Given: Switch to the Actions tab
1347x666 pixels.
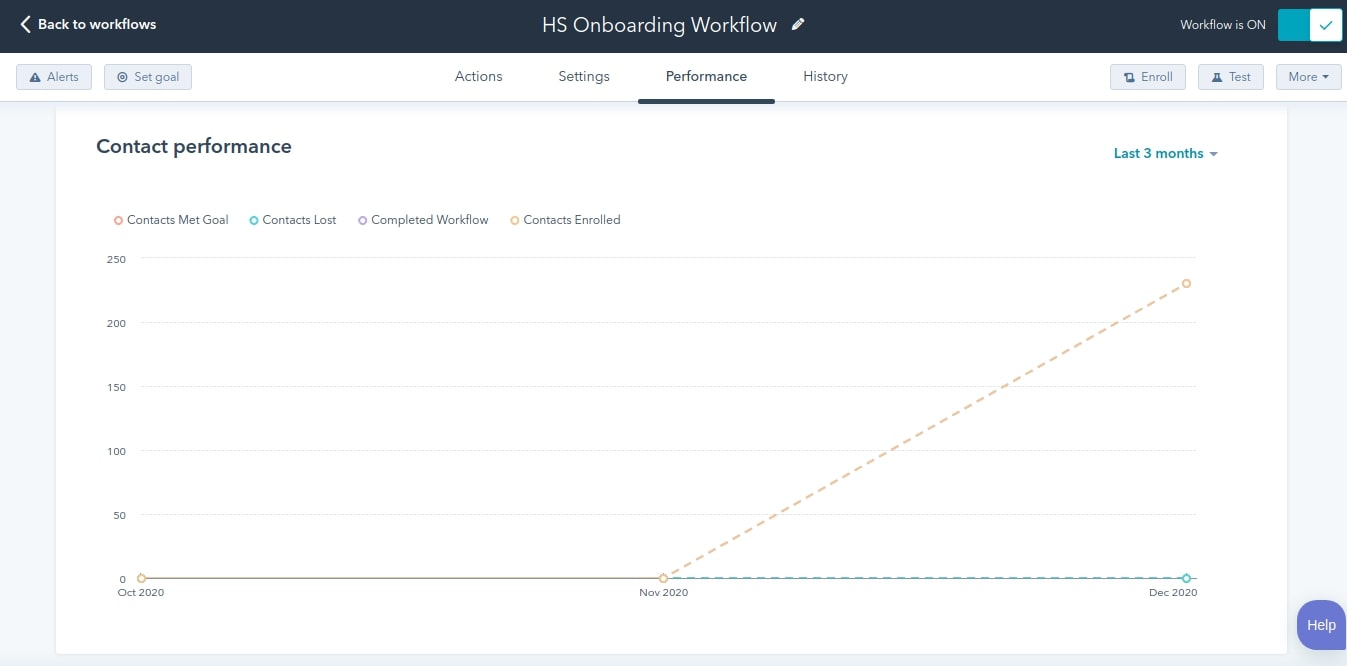Looking at the screenshot, I should pos(478,76).
